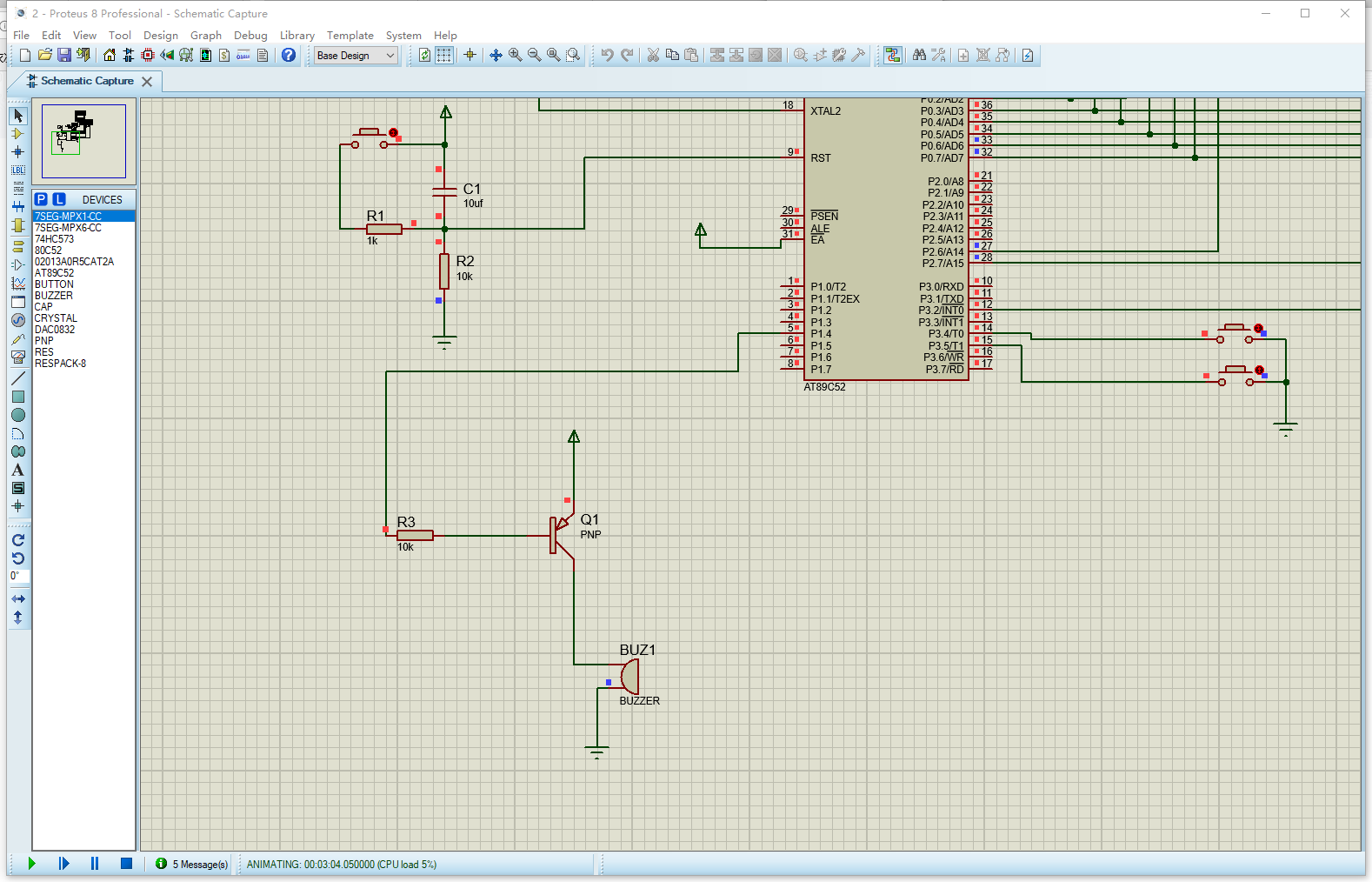Flip selection vertically with Y-mirror
The image size is (1372, 882).
coord(18,618)
